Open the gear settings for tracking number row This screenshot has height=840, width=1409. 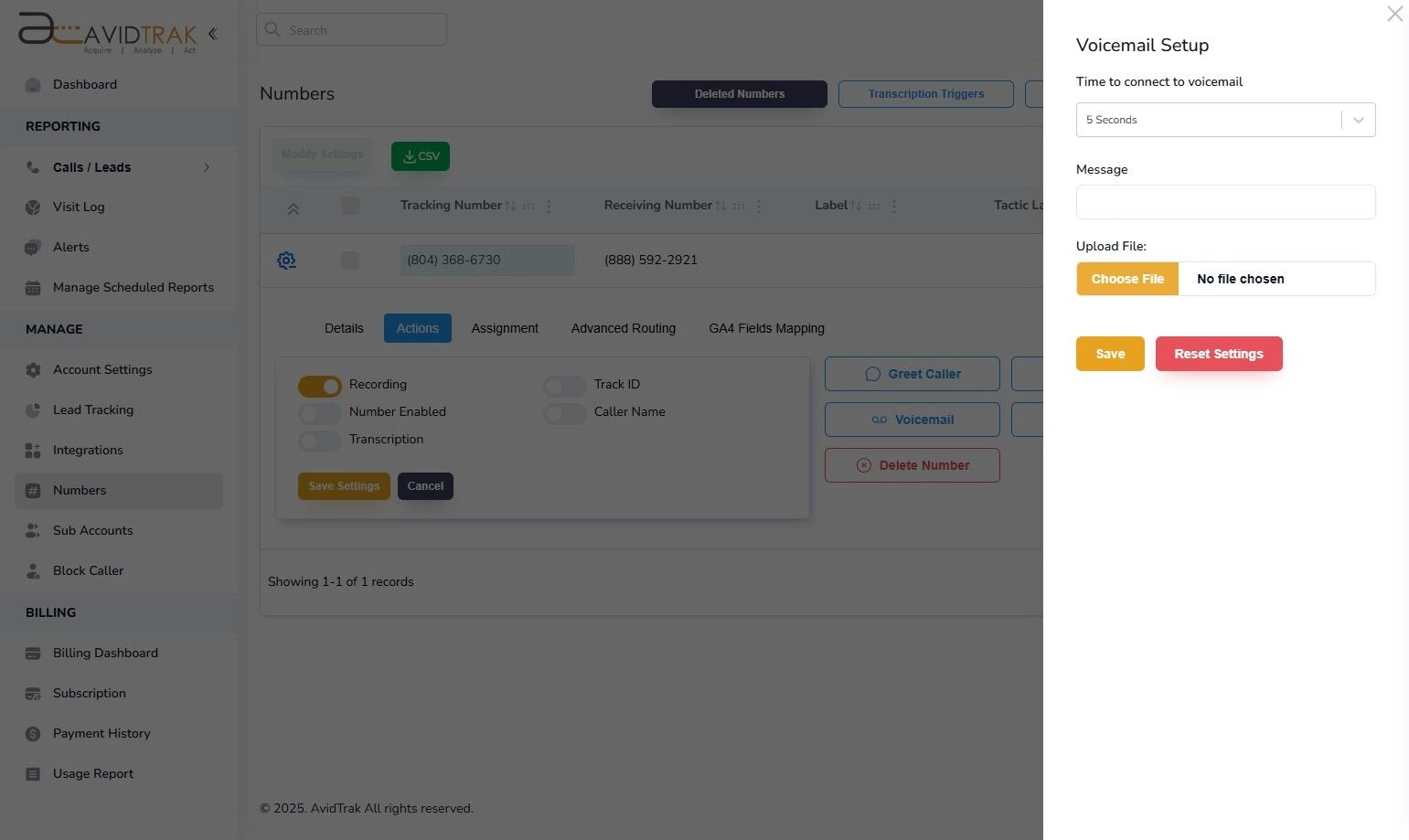click(286, 261)
